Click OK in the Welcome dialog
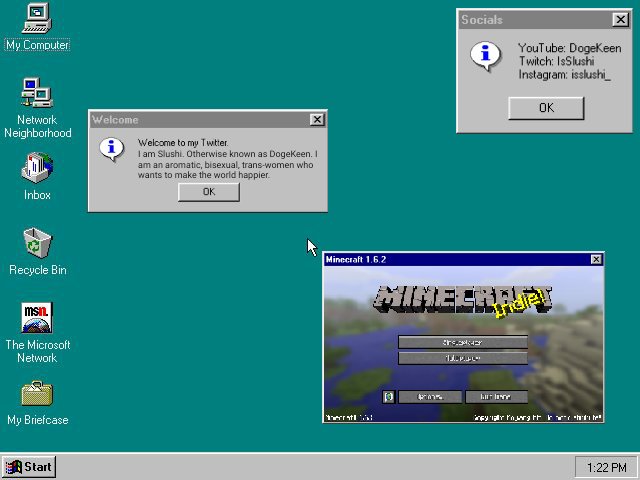The width and height of the screenshot is (640, 480). tap(209, 192)
